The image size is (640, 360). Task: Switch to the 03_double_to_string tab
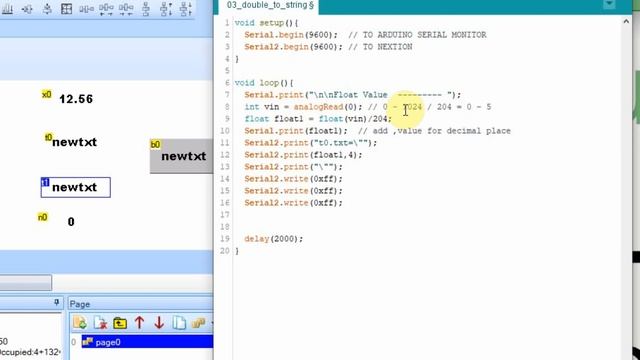tap(270, 6)
